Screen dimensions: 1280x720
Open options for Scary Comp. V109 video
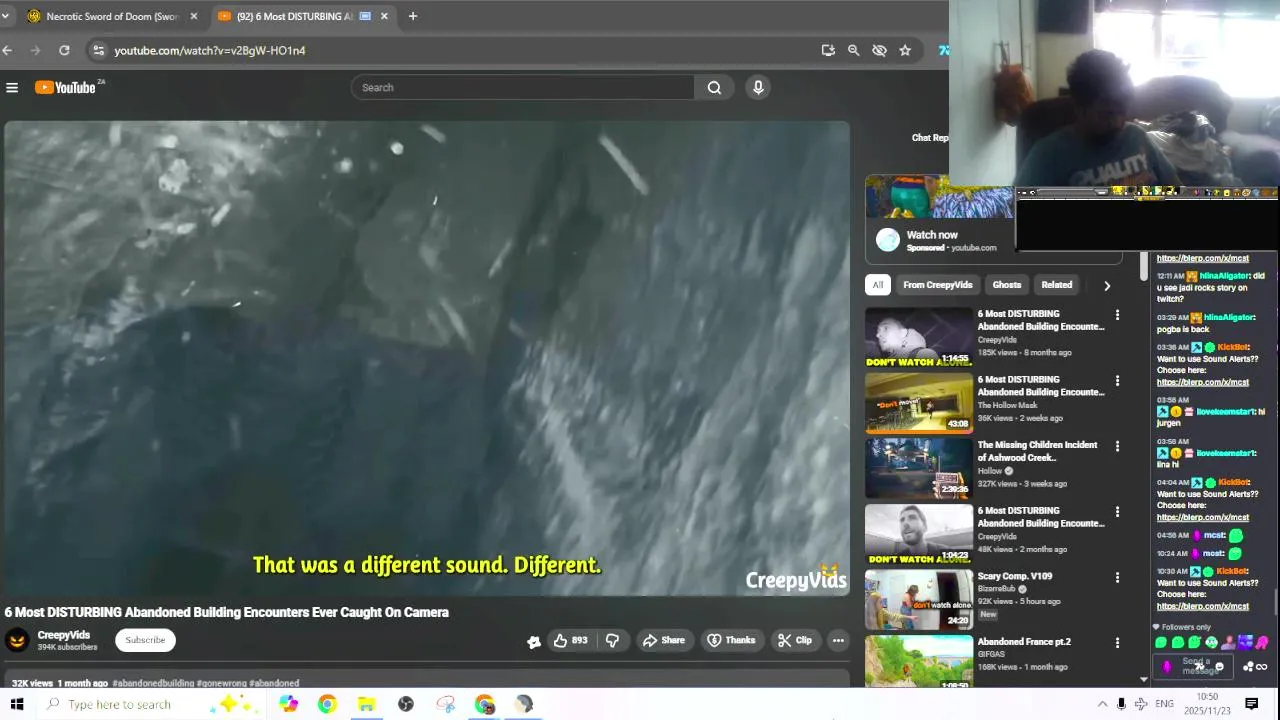1117,578
